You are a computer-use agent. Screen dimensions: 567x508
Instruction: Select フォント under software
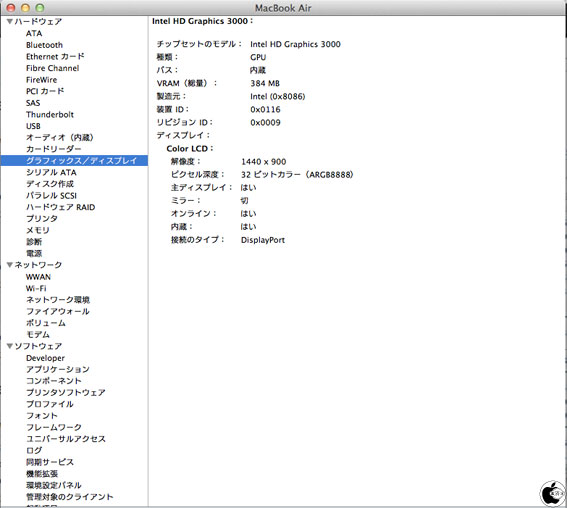[x=42, y=416]
